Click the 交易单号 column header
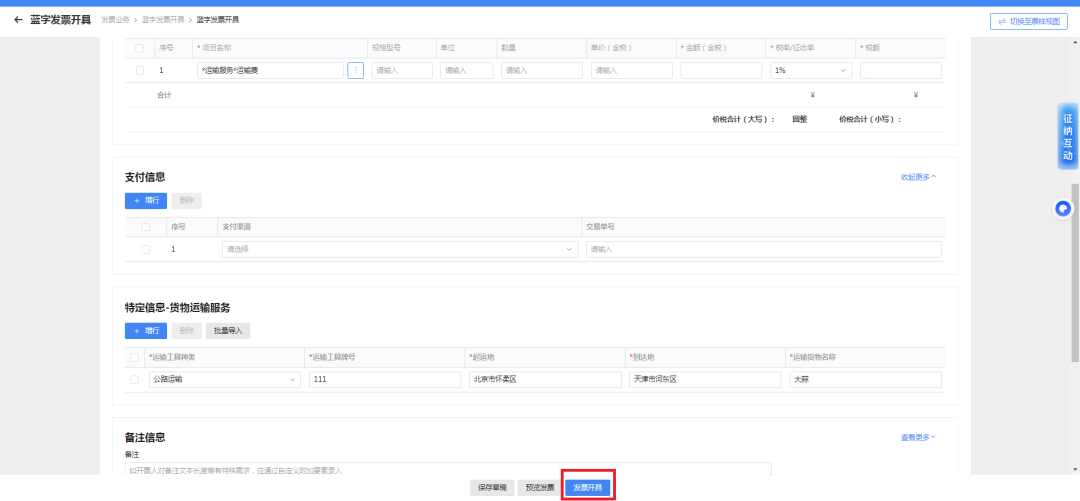This screenshot has width=1080, height=501. click(600, 227)
